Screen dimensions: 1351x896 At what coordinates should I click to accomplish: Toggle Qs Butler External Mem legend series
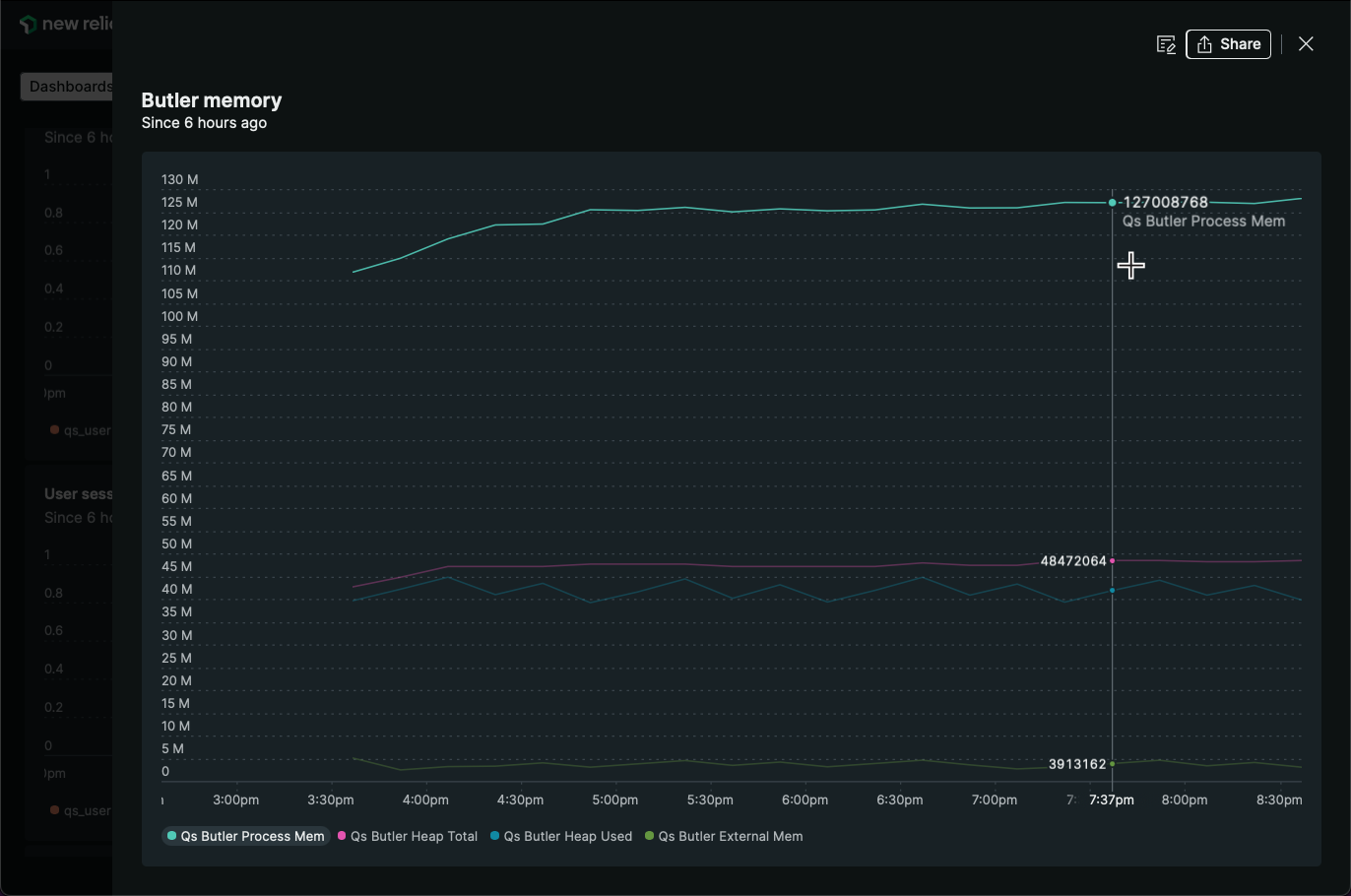[724, 836]
